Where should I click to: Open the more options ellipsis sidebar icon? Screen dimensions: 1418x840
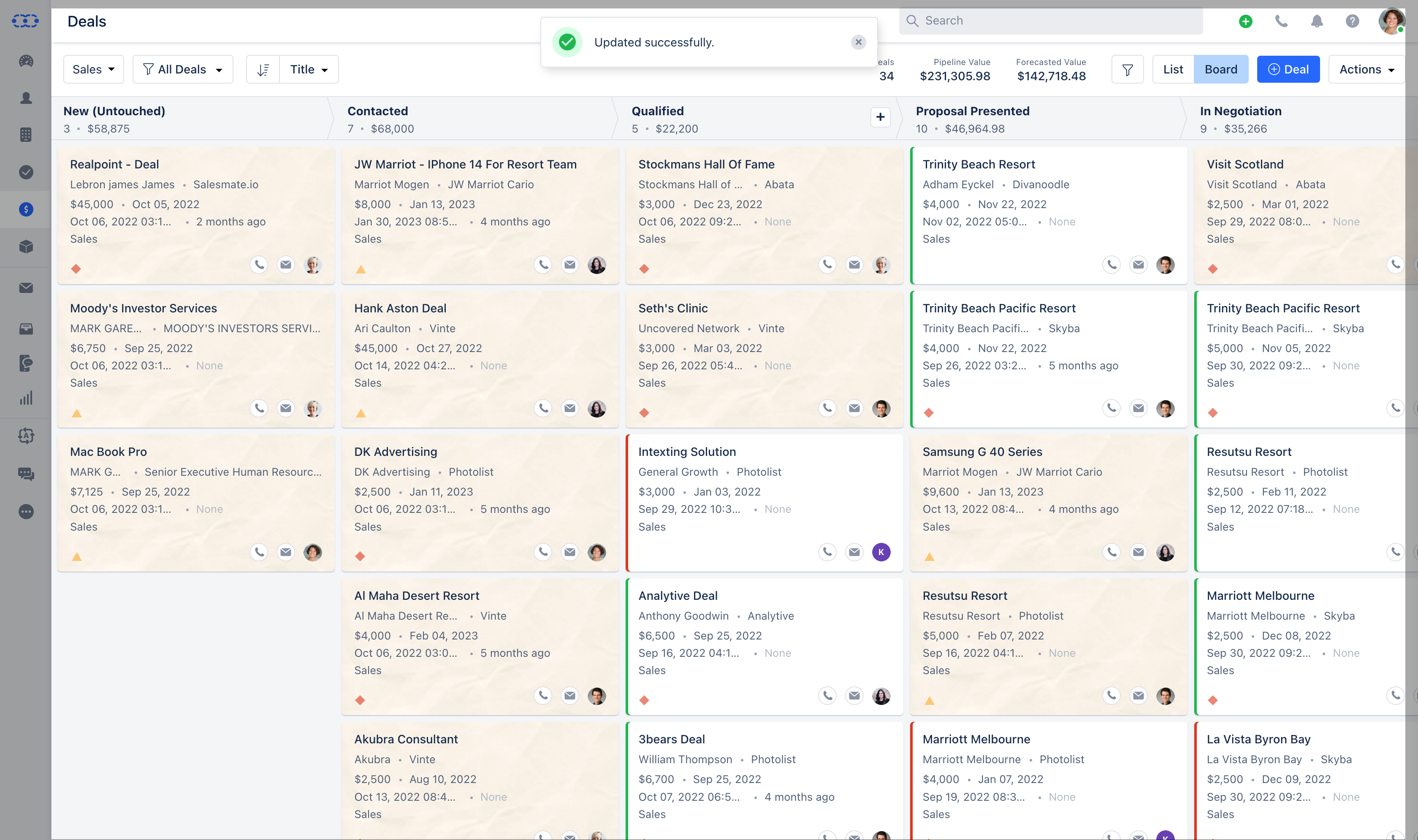point(26,512)
